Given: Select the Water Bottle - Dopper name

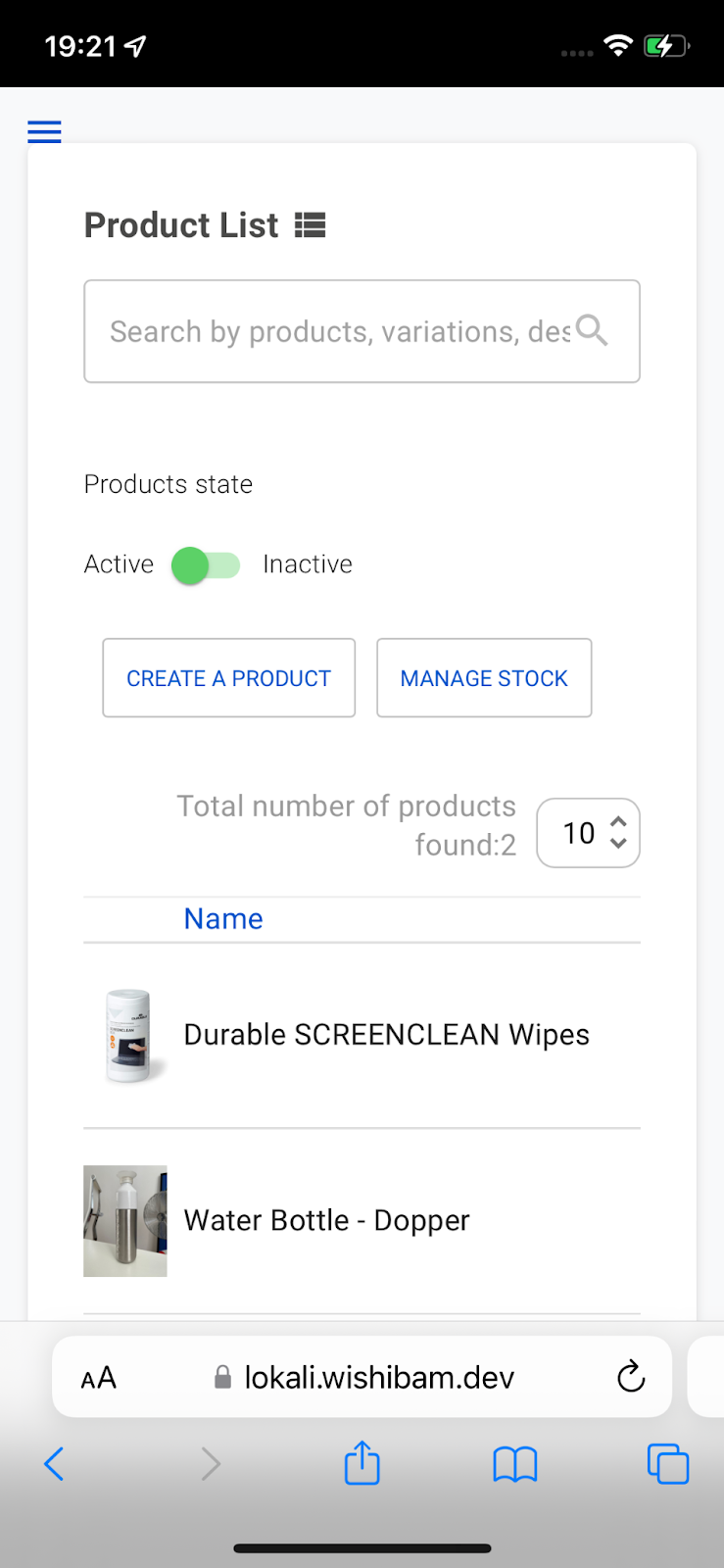Looking at the screenshot, I should coord(326,1221).
